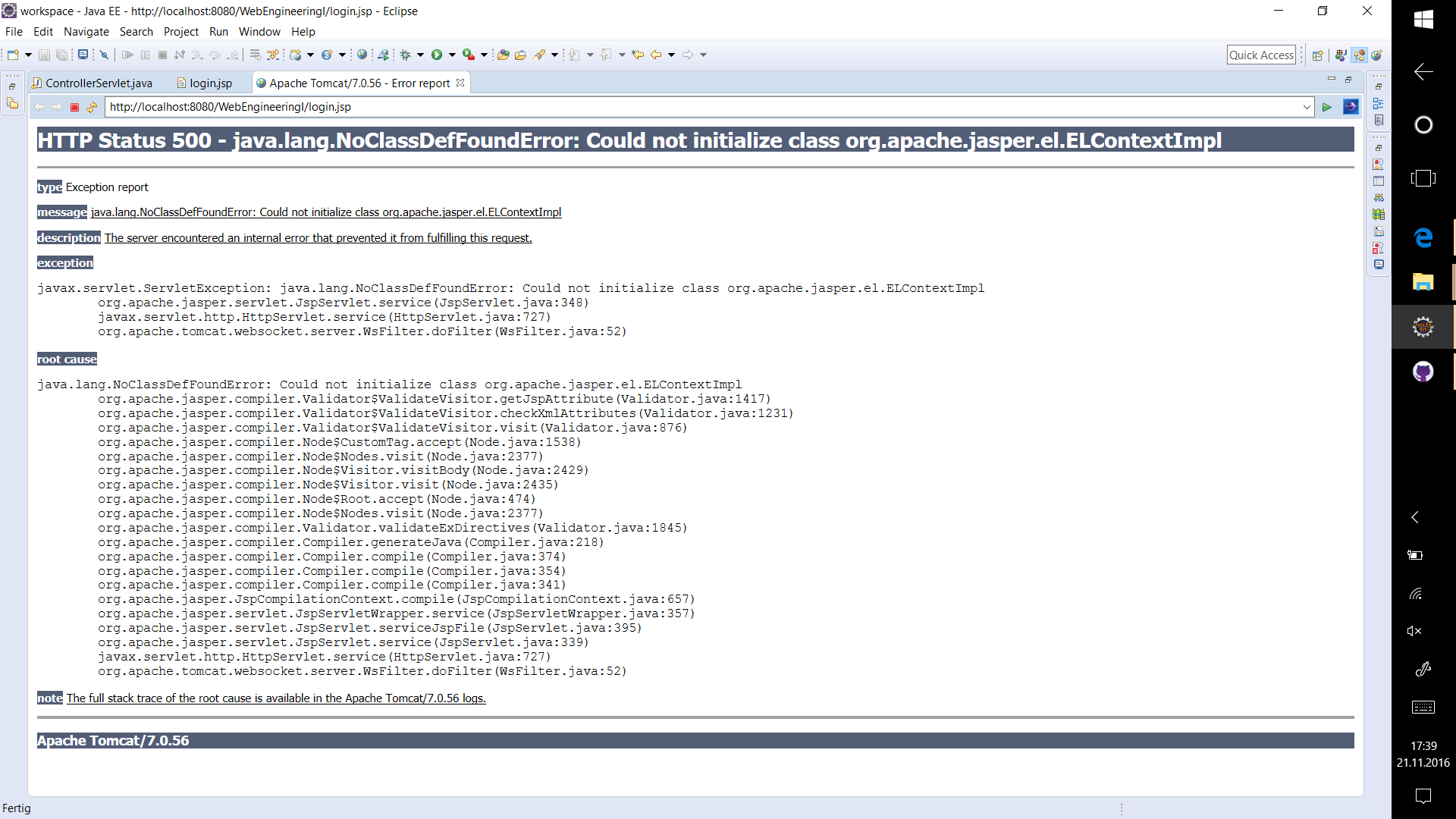1456x819 pixels.
Task: Close the Apache Tomcat Error report tab
Action: 460,83
